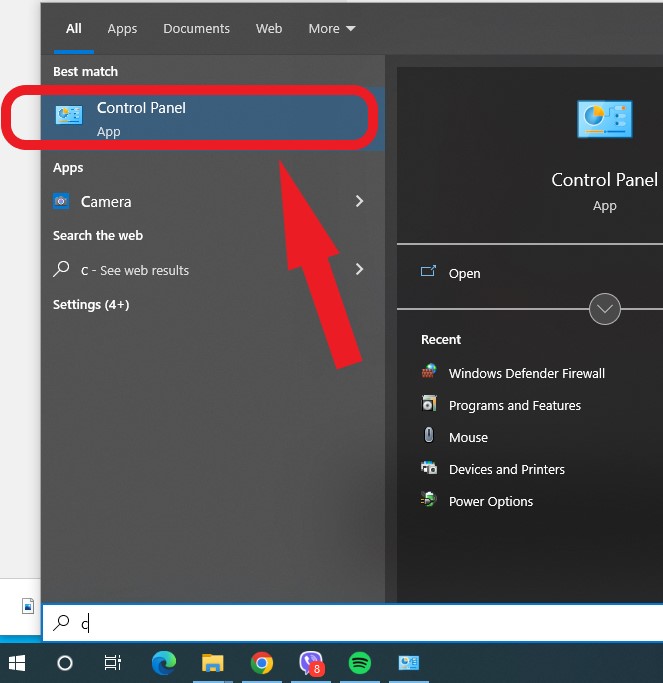This screenshot has height=683, width=663.
Task: Open Spotify from the taskbar
Action: click(x=360, y=662)
